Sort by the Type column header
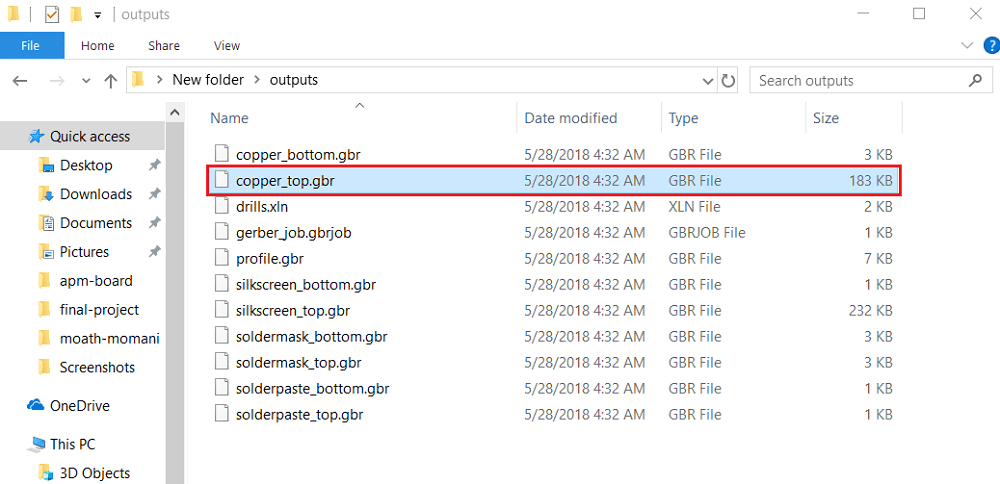This screenshot has height=484, width=1000. click(683, 118)
